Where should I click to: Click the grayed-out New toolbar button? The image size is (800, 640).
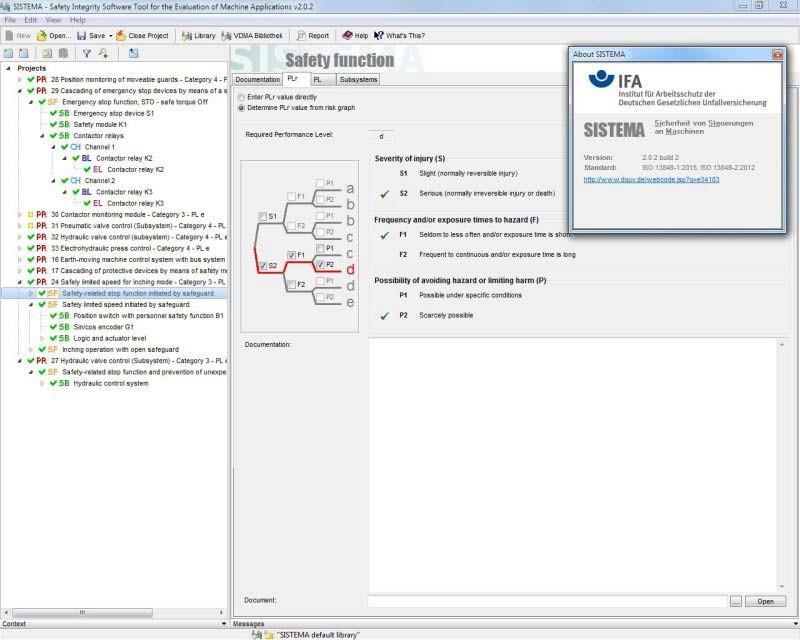[x=18, y=36]
